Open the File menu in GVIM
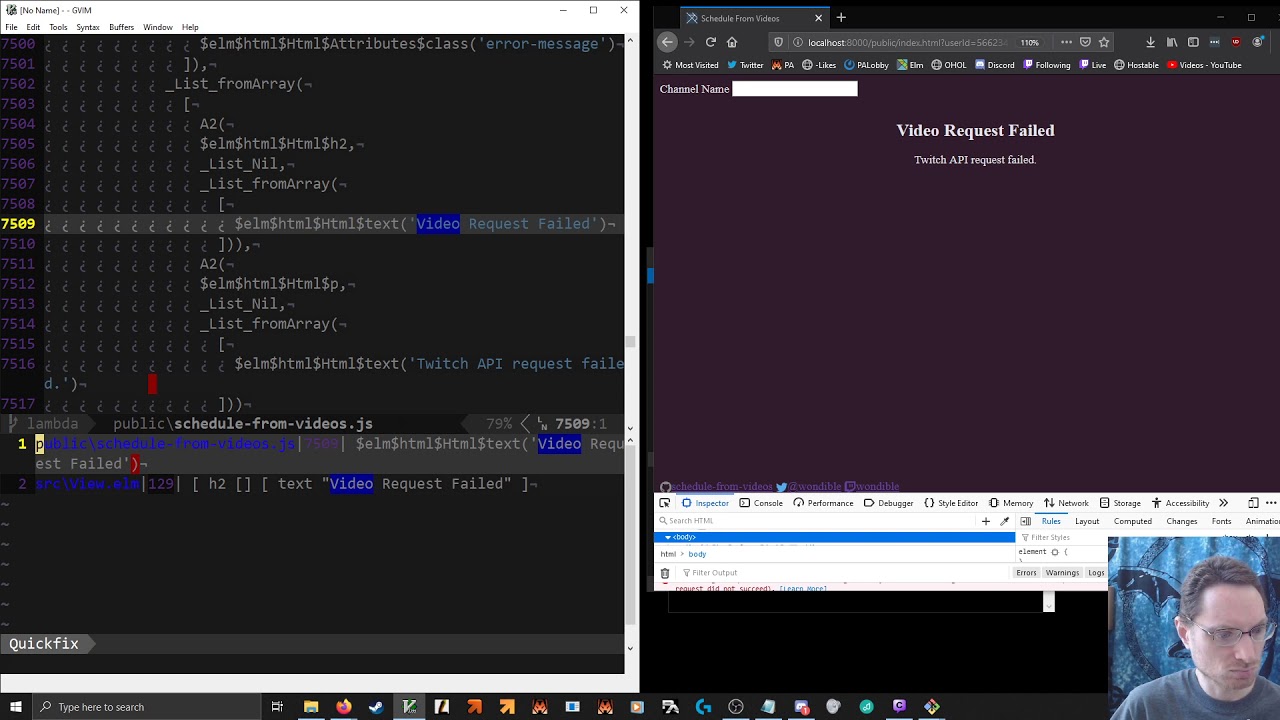Viewport: 1280px width, 720px height. (11, 27)
